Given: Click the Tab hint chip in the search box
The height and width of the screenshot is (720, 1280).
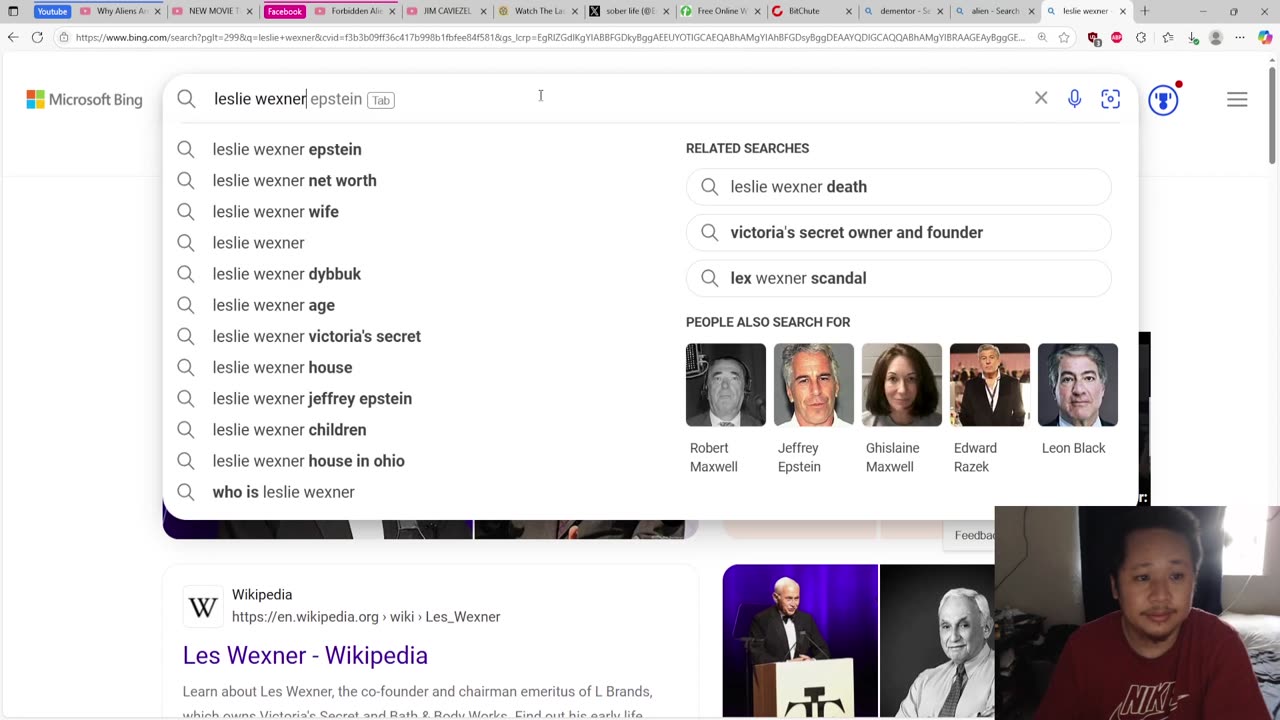Looking at the screenshot, I should tap(380, 100).
